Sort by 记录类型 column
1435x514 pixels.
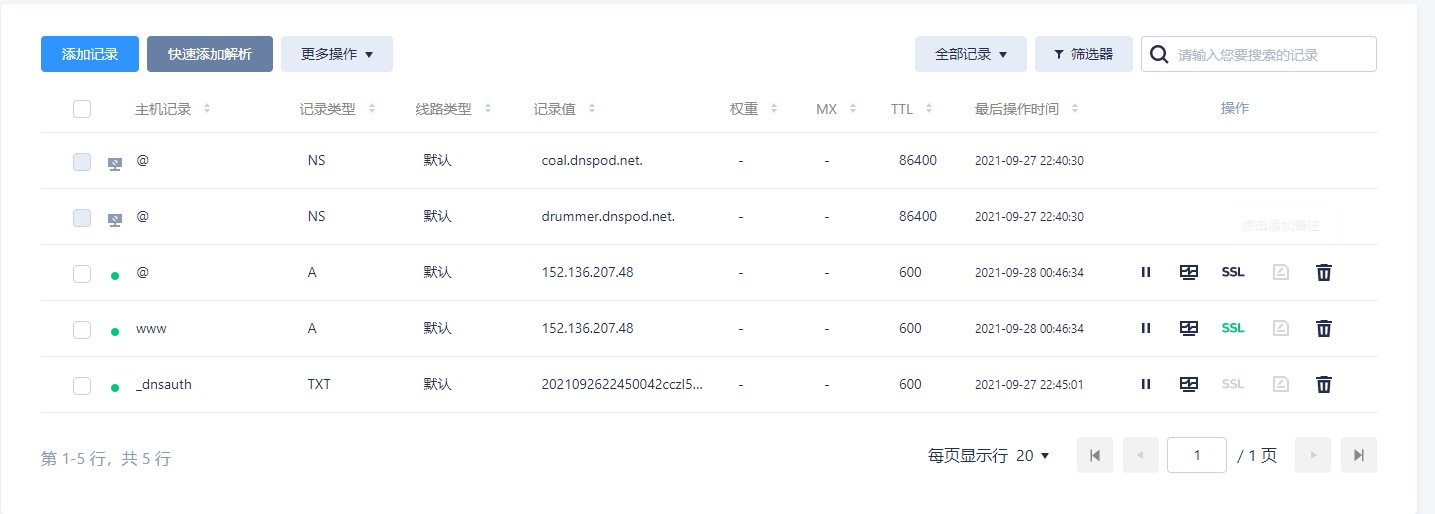(x=372, y=109)
